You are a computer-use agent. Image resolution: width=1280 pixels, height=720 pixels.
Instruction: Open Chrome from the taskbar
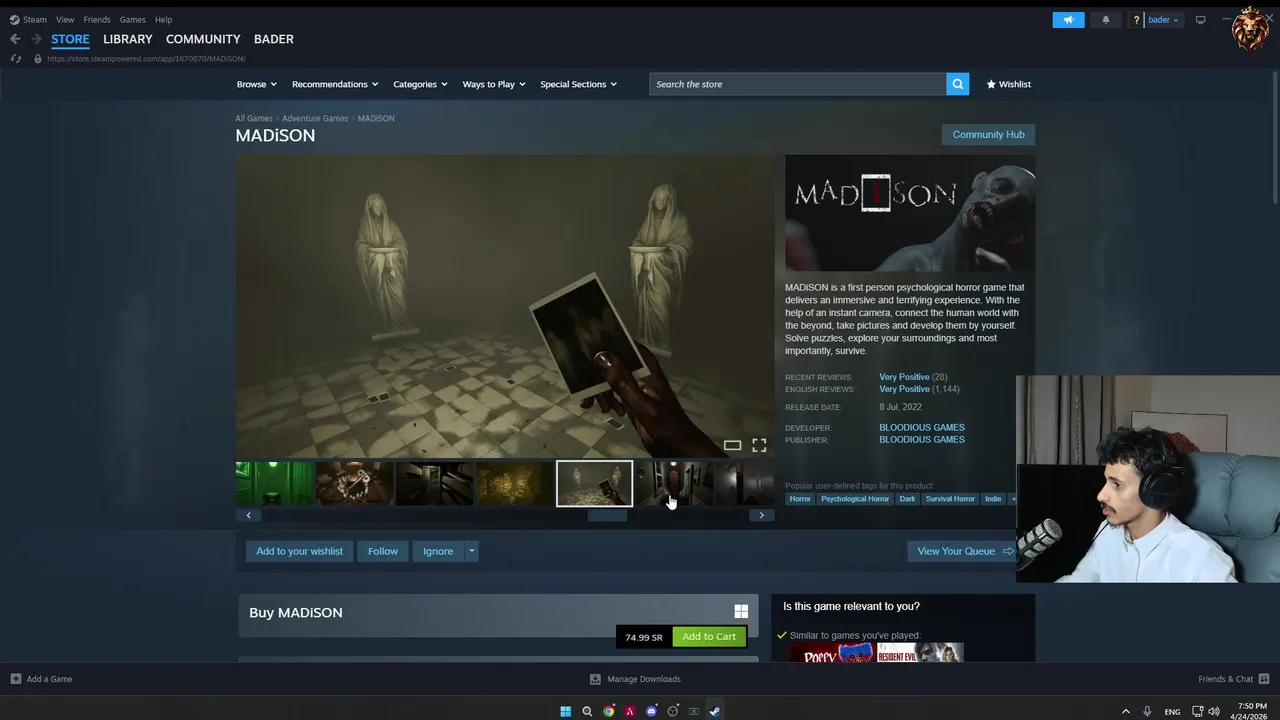point(608,711)
